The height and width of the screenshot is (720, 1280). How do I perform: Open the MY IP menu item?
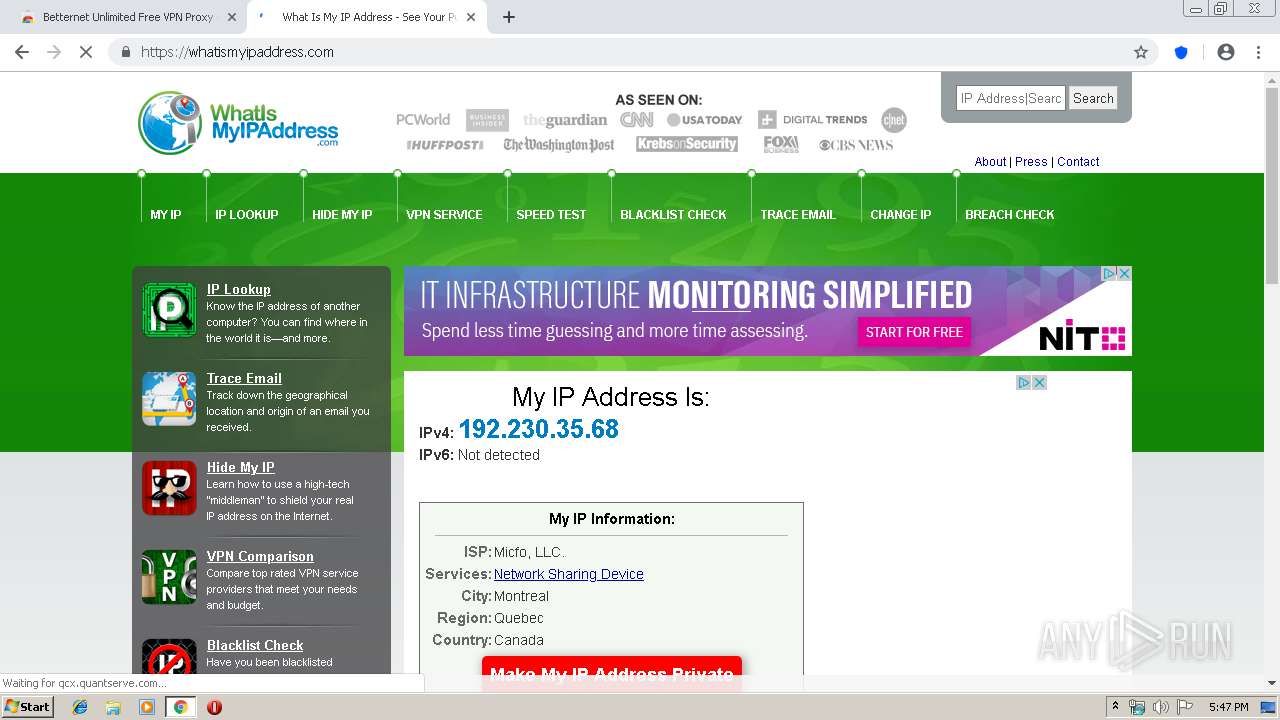click(166, 214)
